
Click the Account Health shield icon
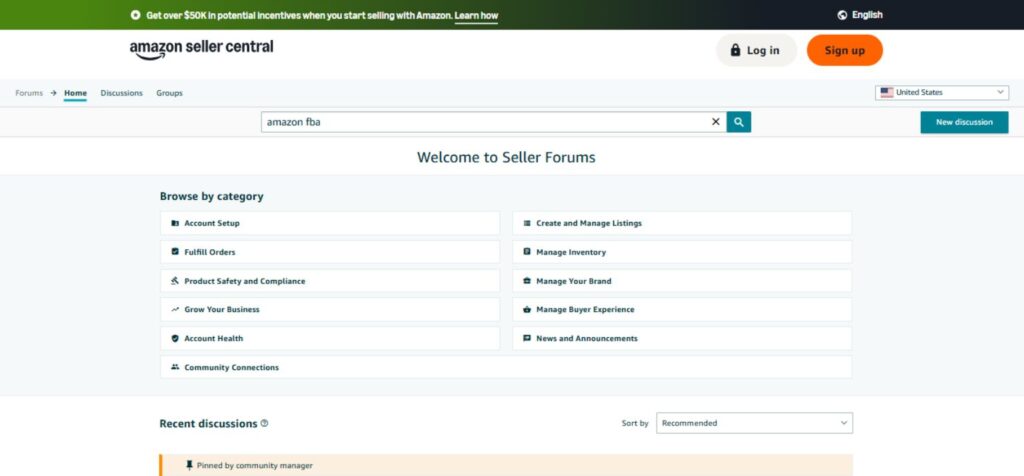click(175, 338)
